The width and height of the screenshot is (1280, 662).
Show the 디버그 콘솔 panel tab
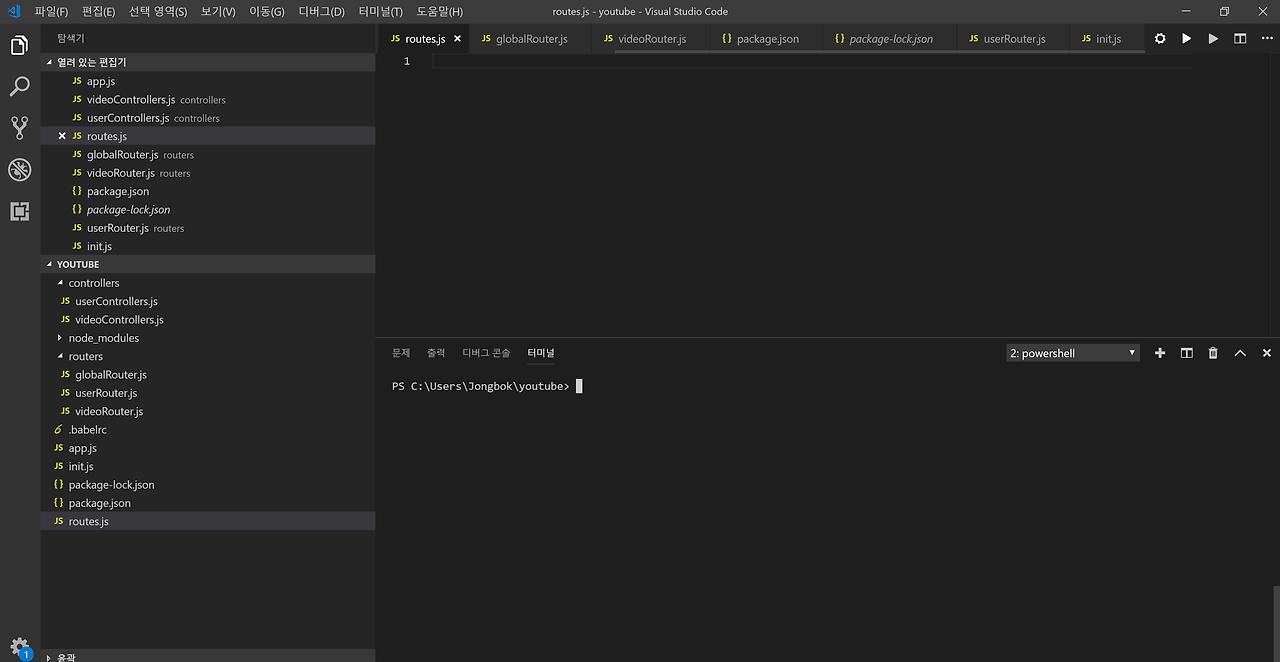pos(486,353)
